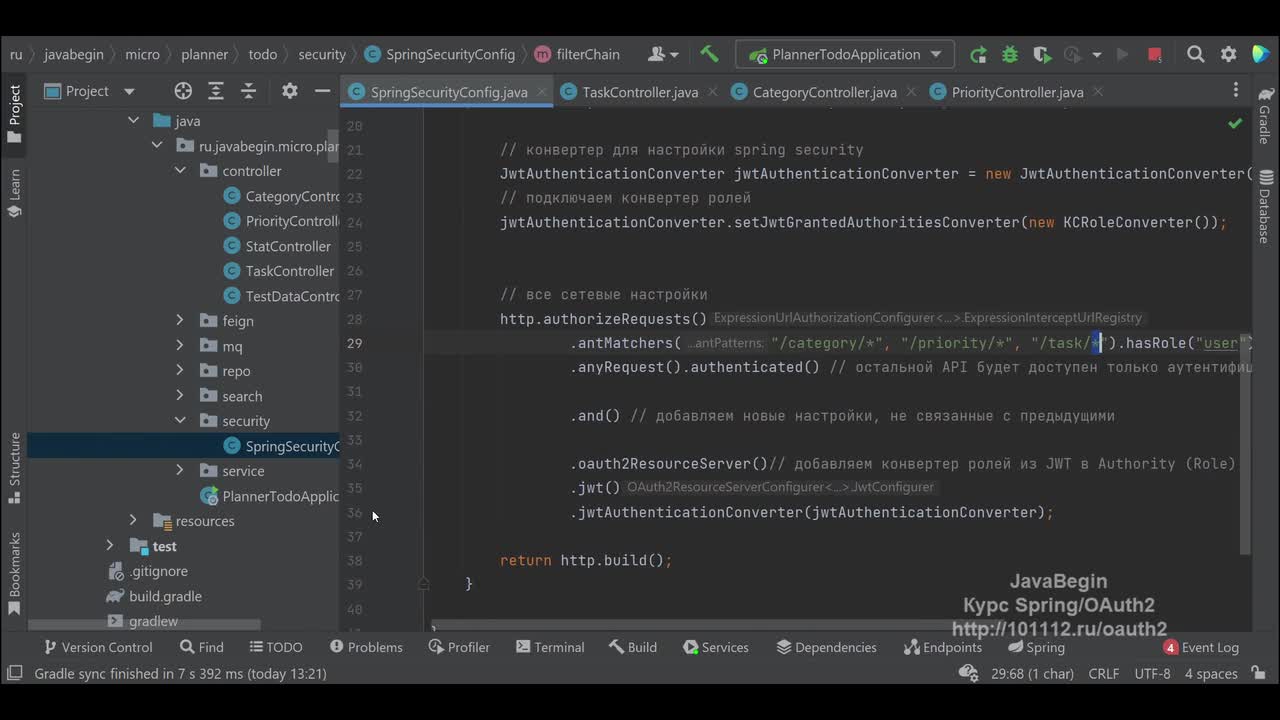Open Search Everywhere with the magnifier icon
The image size is (1280, 720).
(x=1196, y=54)
